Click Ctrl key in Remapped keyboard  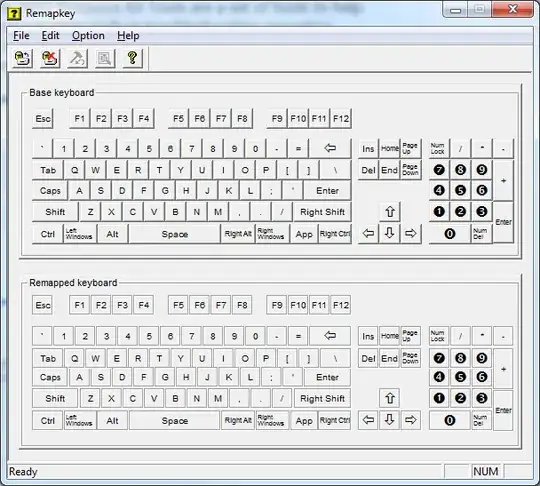(x=48, y=421)
